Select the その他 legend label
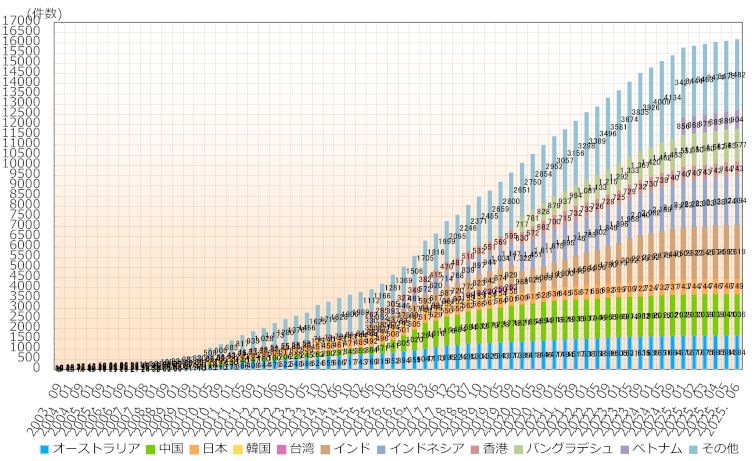 tap(719, 448)
